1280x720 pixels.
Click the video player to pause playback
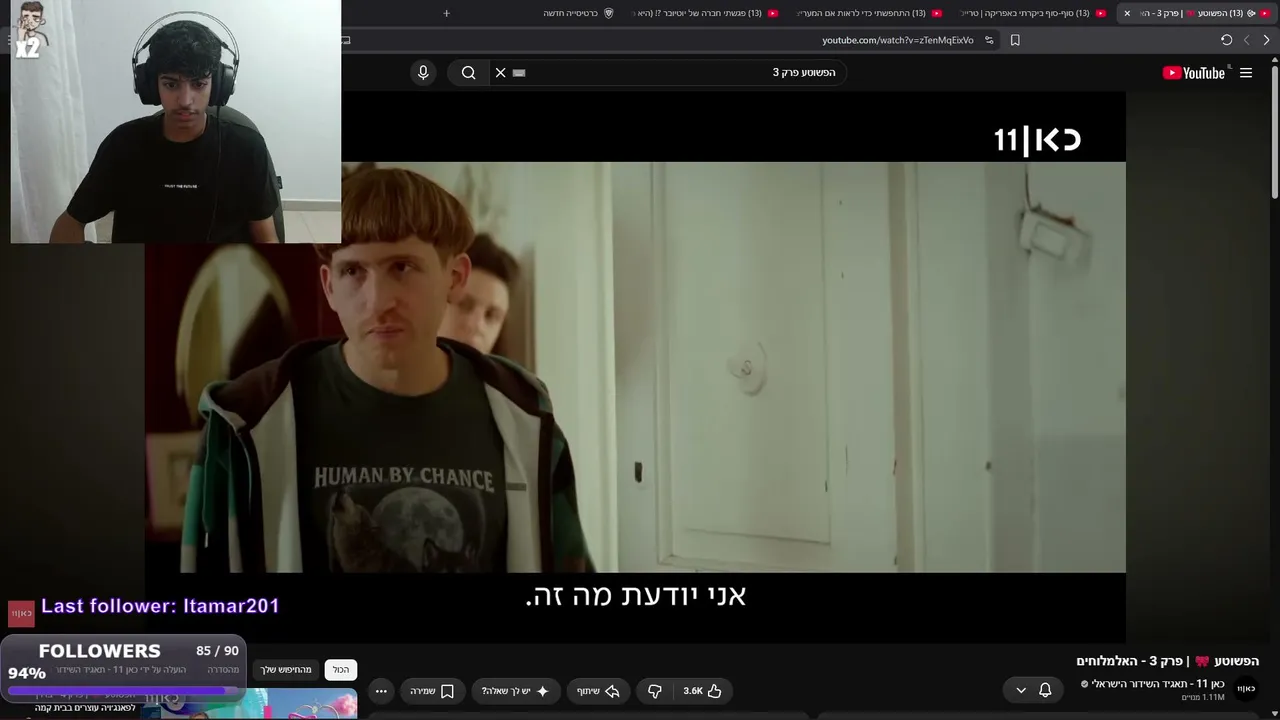(x=635, y=367)
